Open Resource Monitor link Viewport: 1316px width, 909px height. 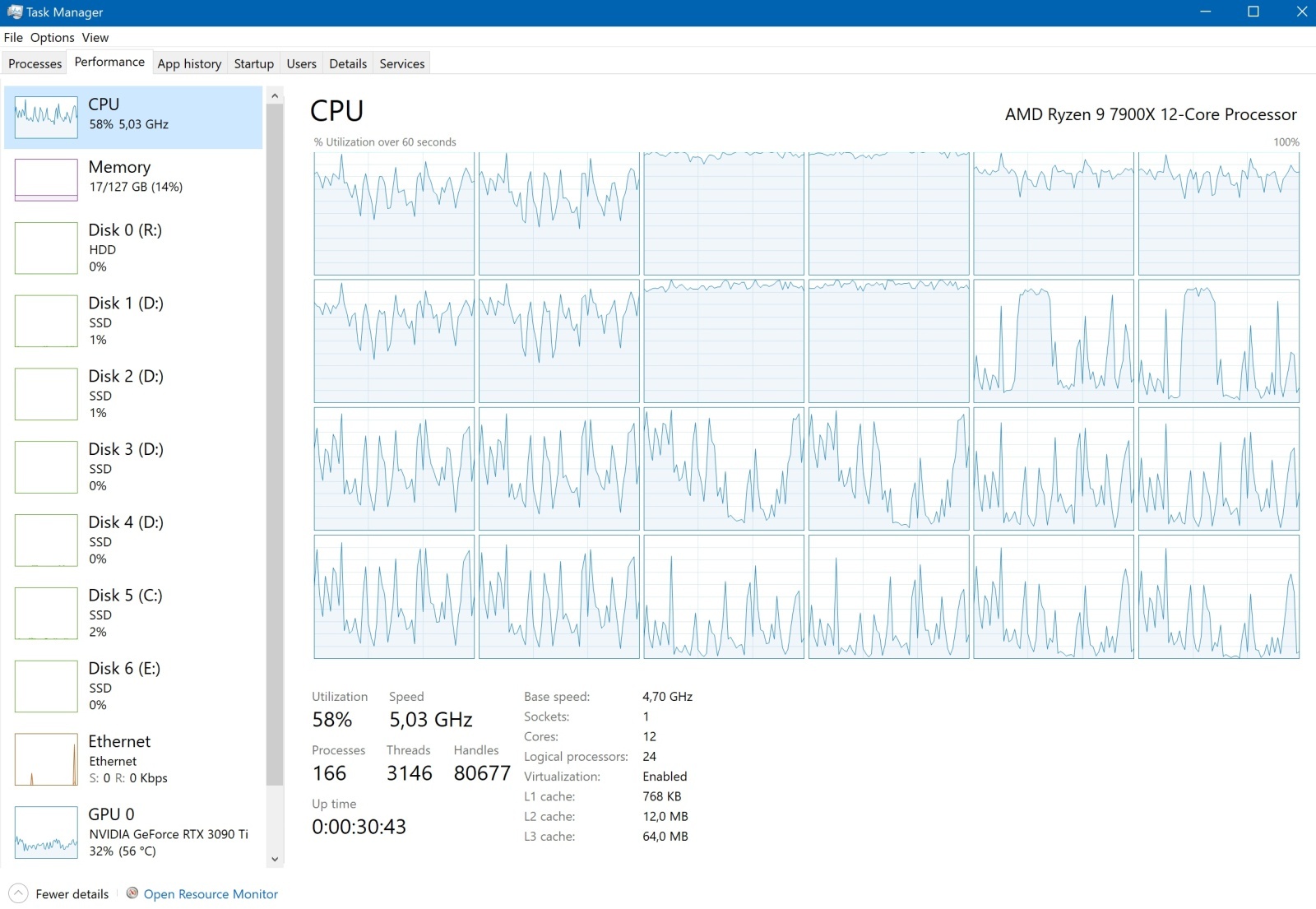point(211,894)
